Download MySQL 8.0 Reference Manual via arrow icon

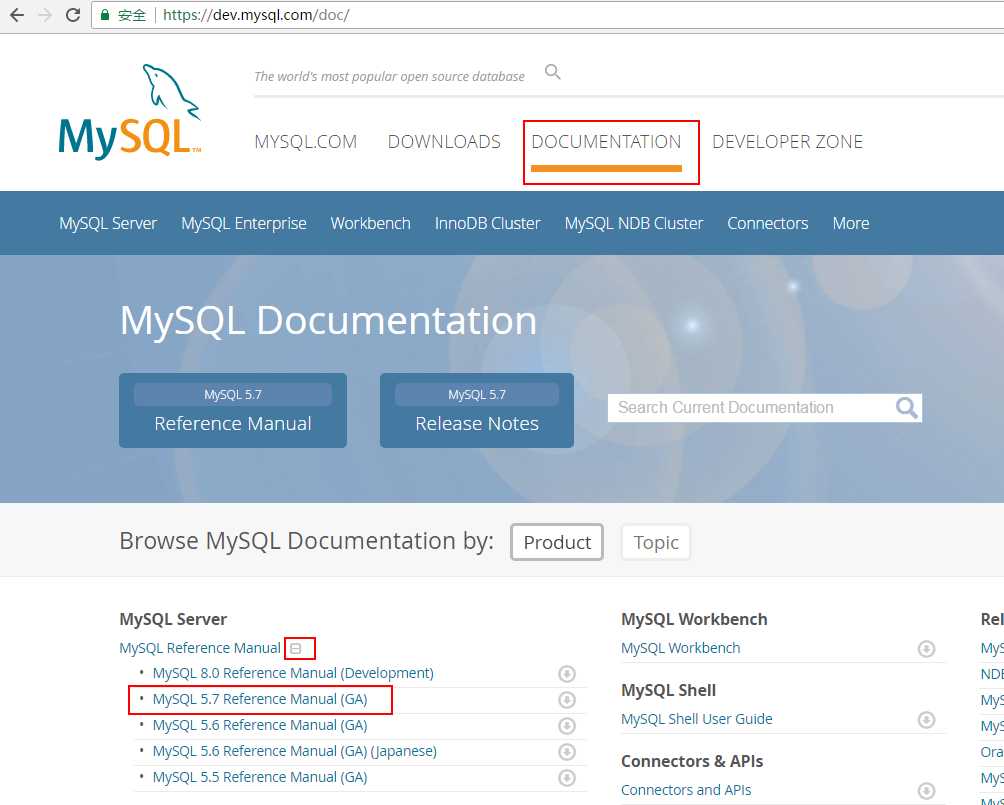(567, 674)
